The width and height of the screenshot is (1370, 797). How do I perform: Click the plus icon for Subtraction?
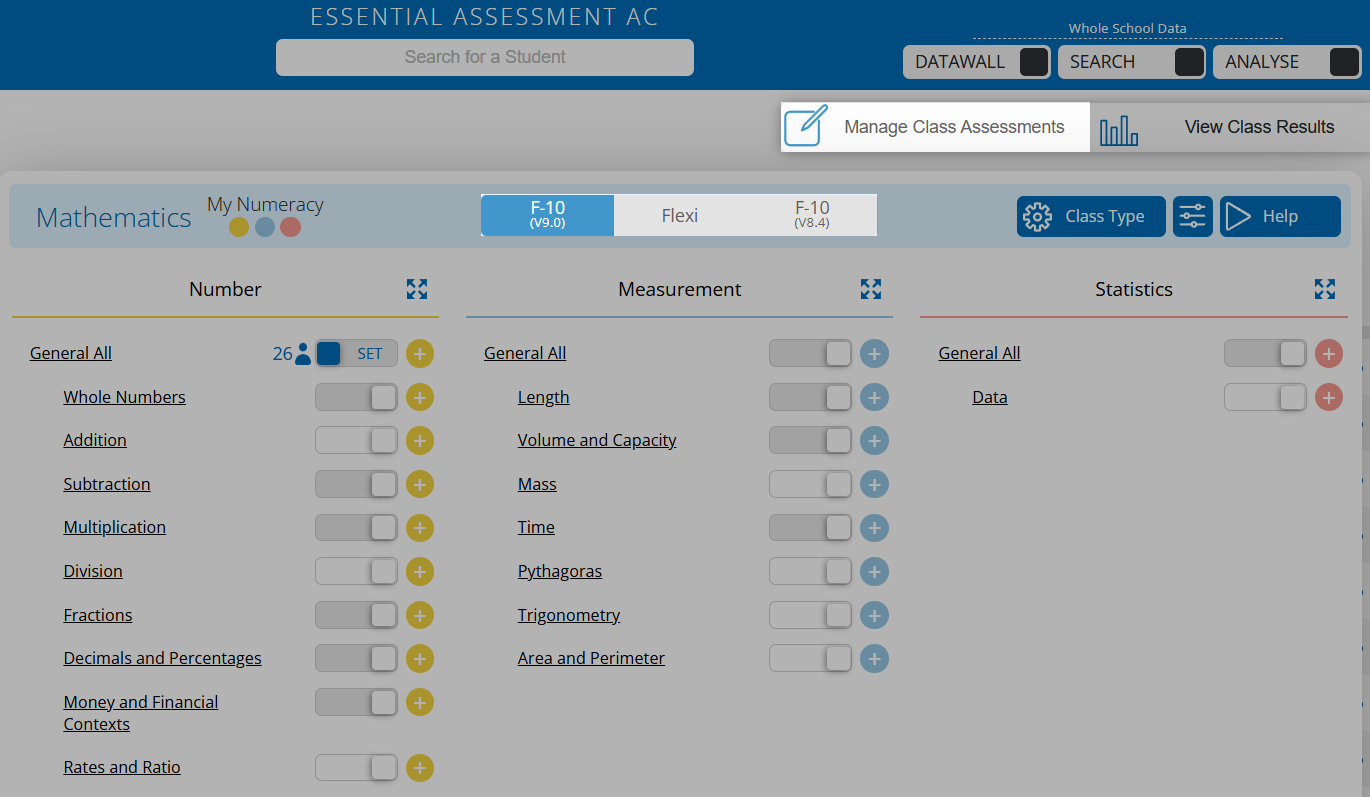(420, 484)
